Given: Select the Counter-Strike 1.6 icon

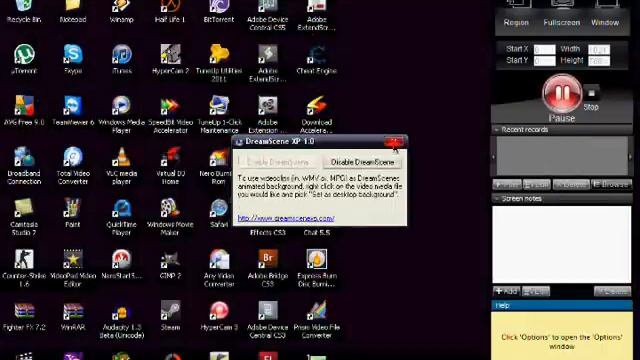Looking at the screenshot, I should 24,268.
